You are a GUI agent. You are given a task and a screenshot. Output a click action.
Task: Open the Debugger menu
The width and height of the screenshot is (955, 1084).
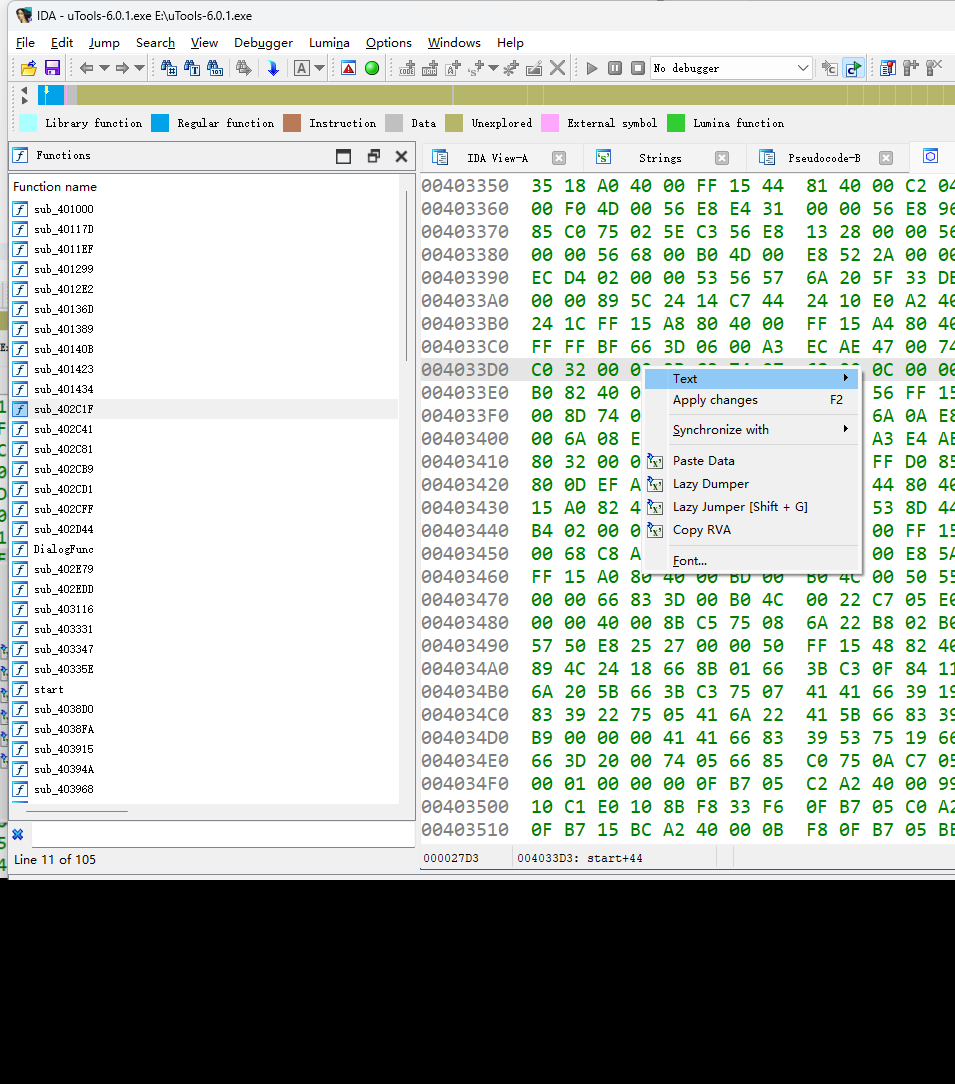pos(263,43)
